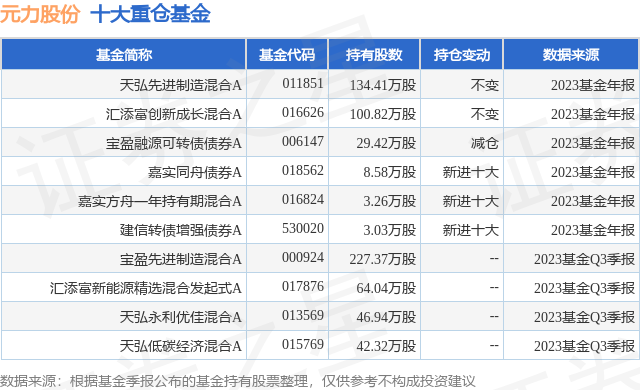Image resolution: width=640 pixels, height=390 pixels.
Task: Open fund 天弘先进制造混合A
Action: click(x=180, y=85)
